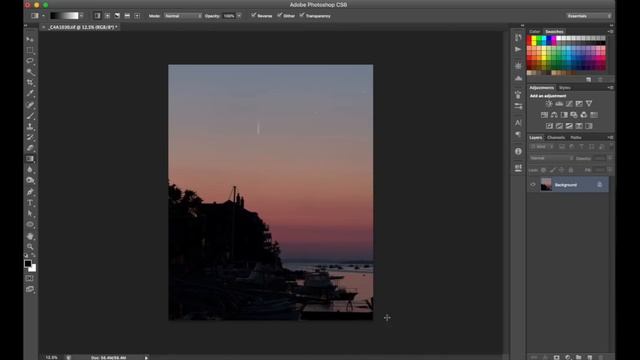Image resolution: width=640 pixels, height=360 pixels.
Task: Select the Rectangular Marquee tool
Action: (30, 50)
